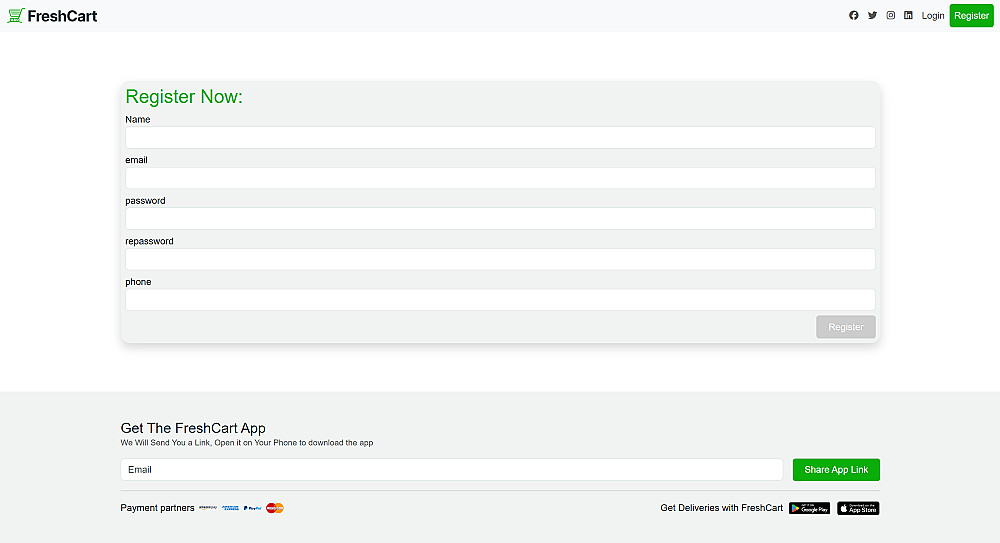Viewport: 1000px width, 543px height.
Task: Click the 'We Will Send You a Link' description
Action: point(247,443)
